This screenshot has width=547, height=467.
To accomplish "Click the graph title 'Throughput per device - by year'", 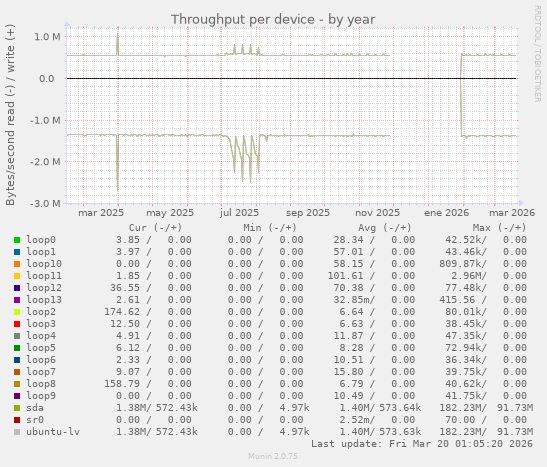I will 273,20.
